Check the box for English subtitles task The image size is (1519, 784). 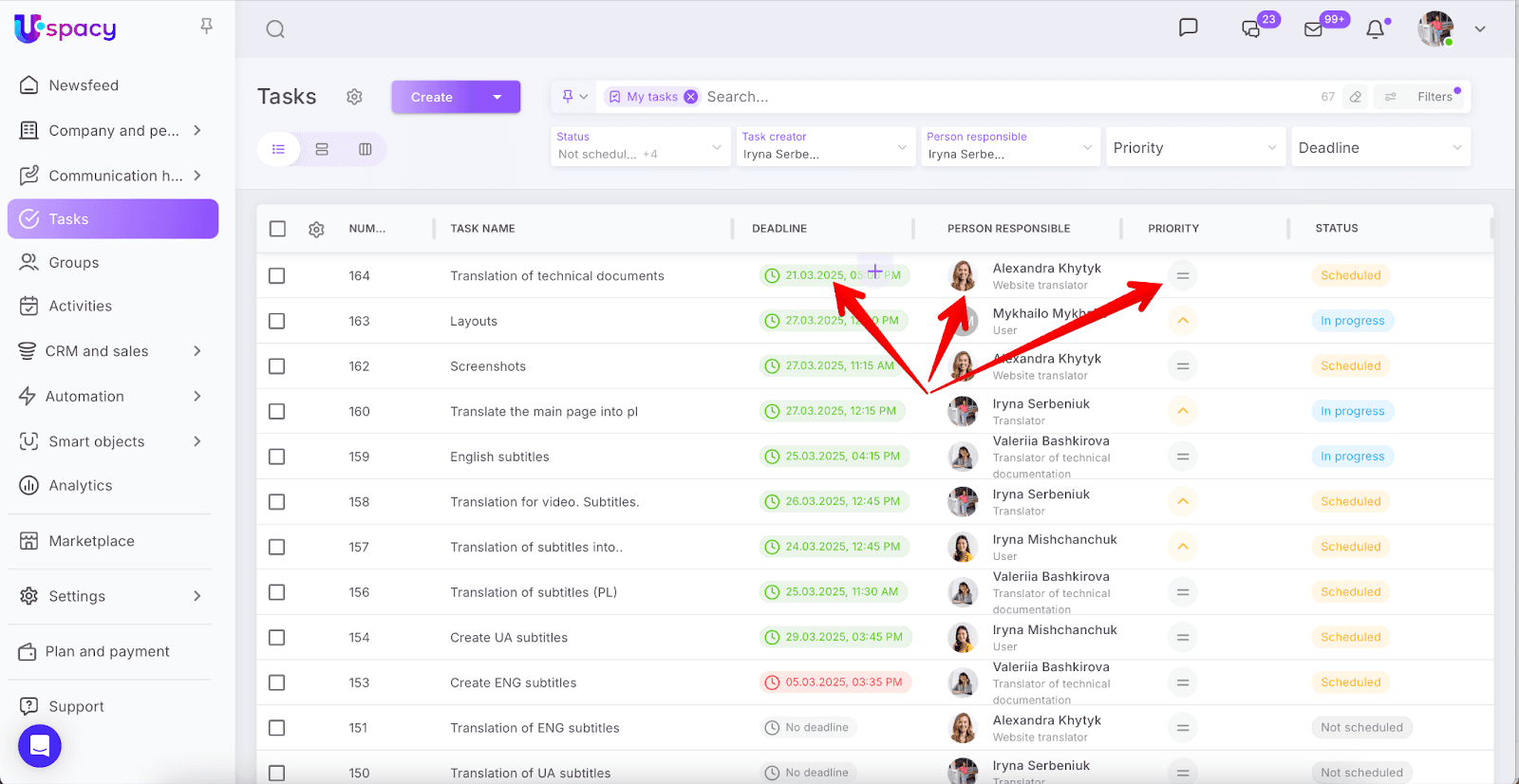coord(277,457)
